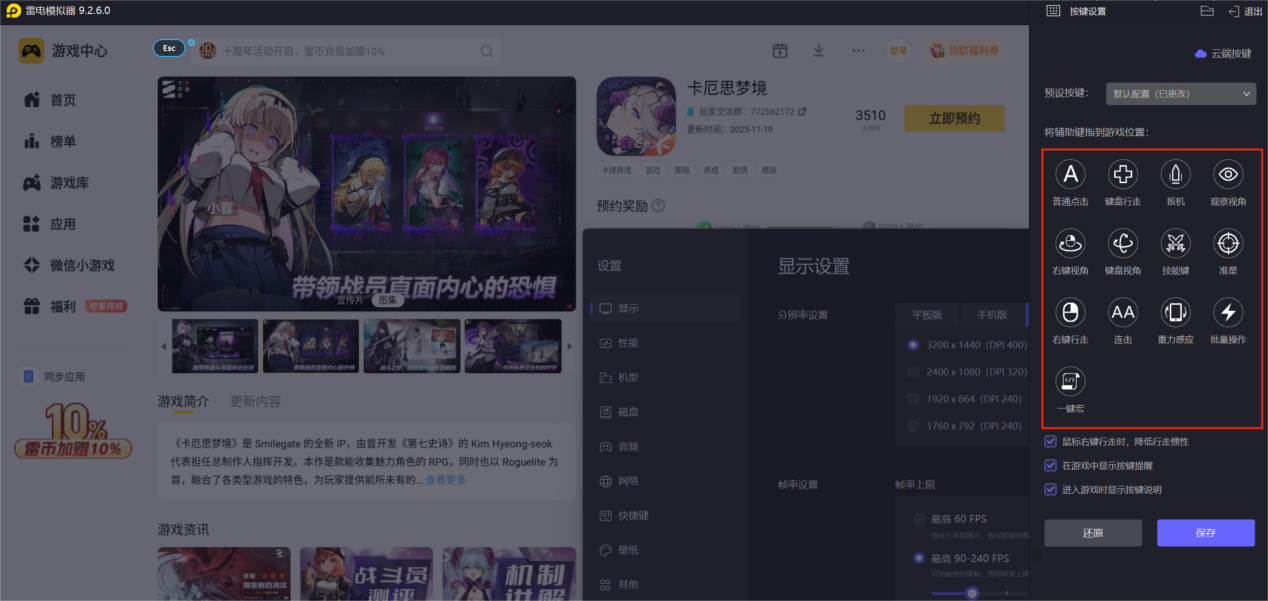Image resolution: width=1268 pixels, height=601 pixels.
Task: Open 榜单 rankings in the sidebar
Action: point(63,141)
